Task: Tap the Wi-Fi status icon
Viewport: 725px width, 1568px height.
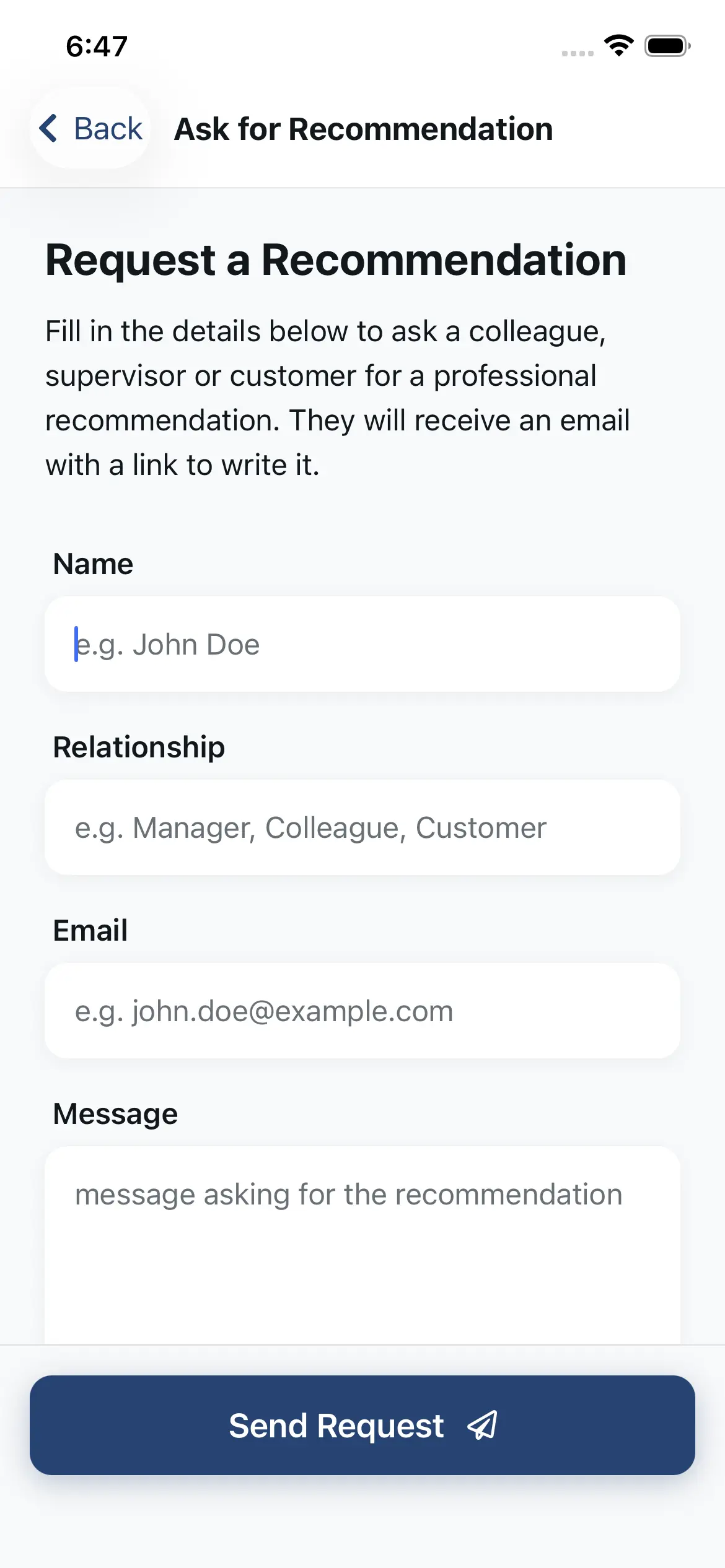Action: pyautogui.click(x=618, y=46)
